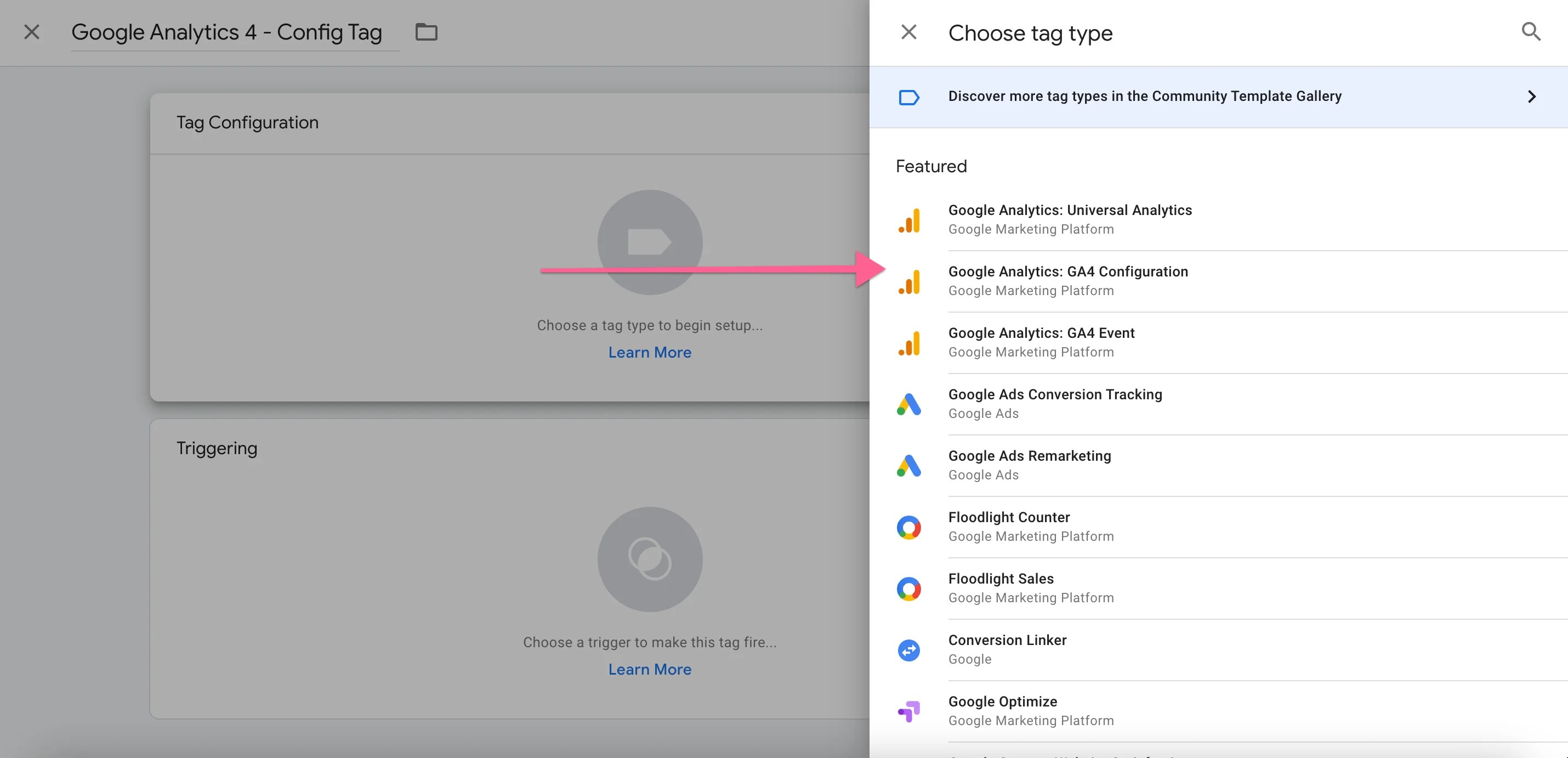Click the folder icon beside the tag name

click(x=426, y=32)
